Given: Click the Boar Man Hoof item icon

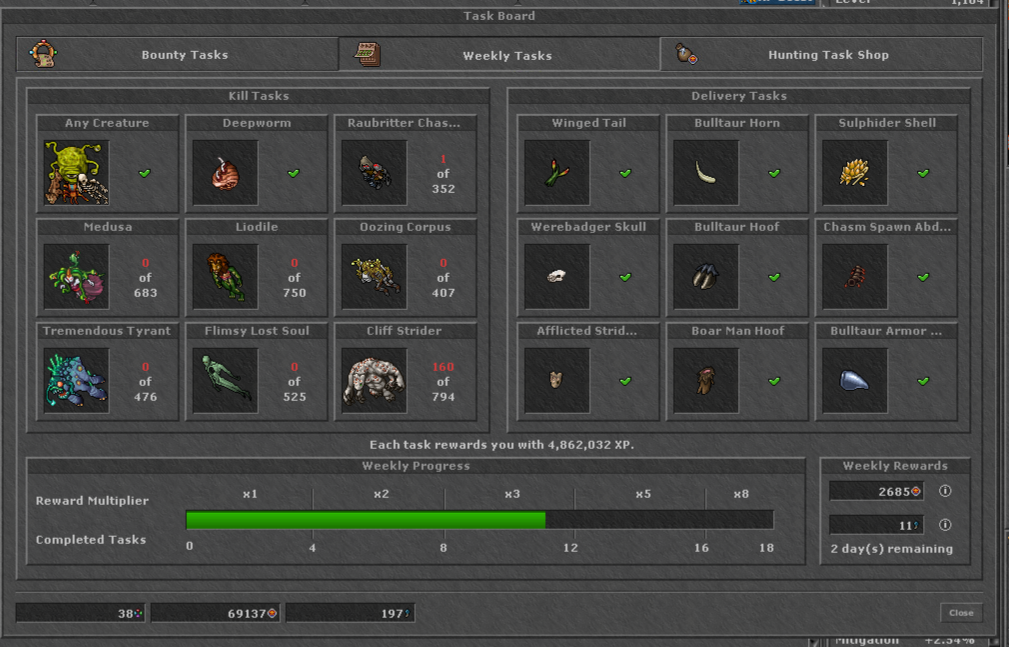Looking at the screenshot, I should [x=706, y=380].
